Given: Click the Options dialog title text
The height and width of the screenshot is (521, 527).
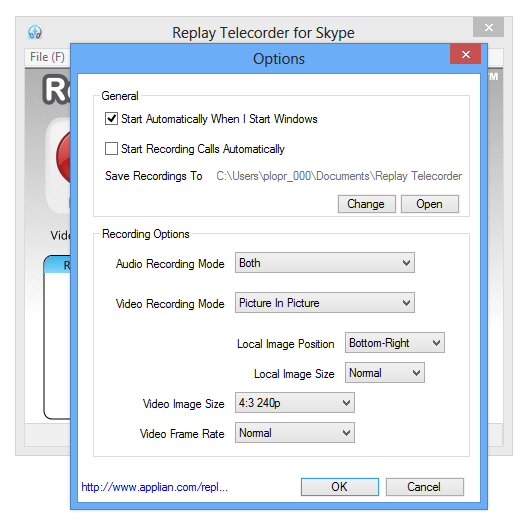Looking at the screenshot, I should 279,59.
